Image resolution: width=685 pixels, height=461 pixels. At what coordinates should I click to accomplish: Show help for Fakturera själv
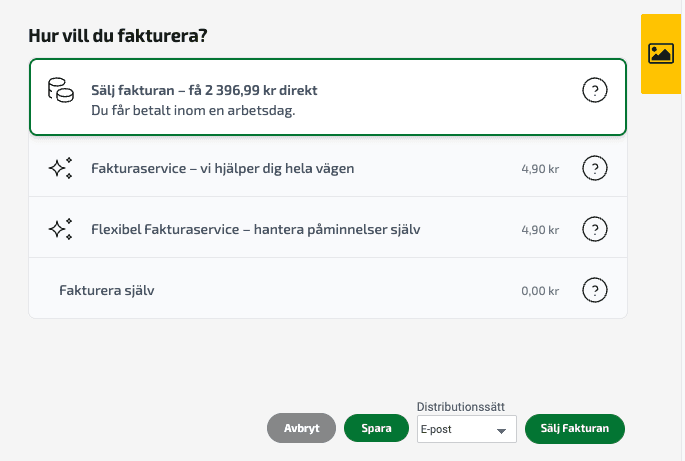point(595,291)
